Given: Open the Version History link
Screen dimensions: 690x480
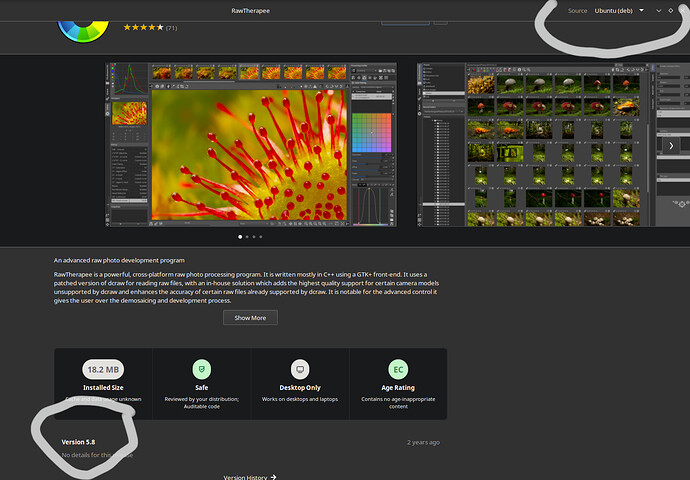Looking at the screenshot, I should (246, 477).
